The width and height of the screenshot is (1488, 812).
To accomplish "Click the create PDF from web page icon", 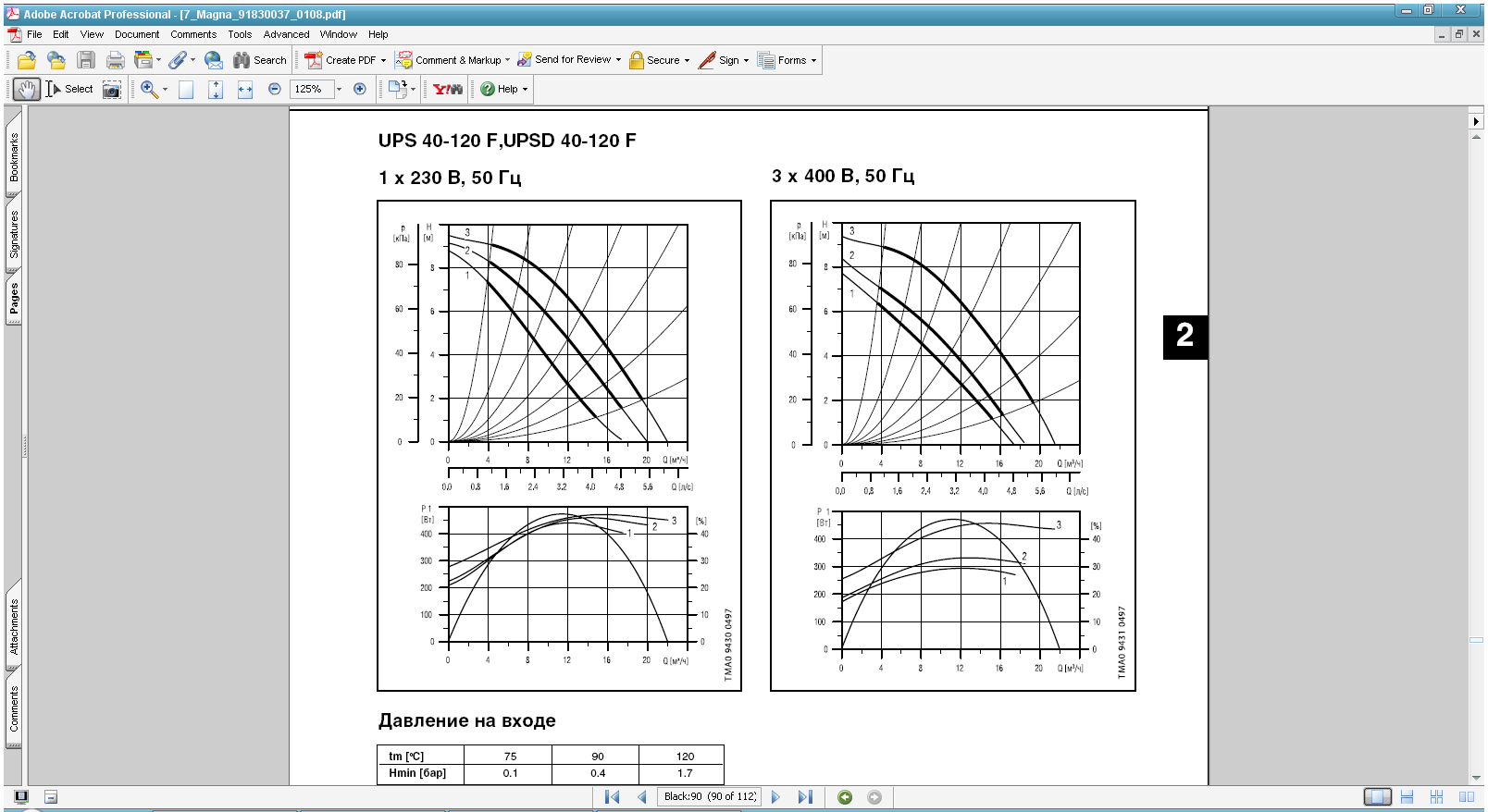I will coord(56,60).
